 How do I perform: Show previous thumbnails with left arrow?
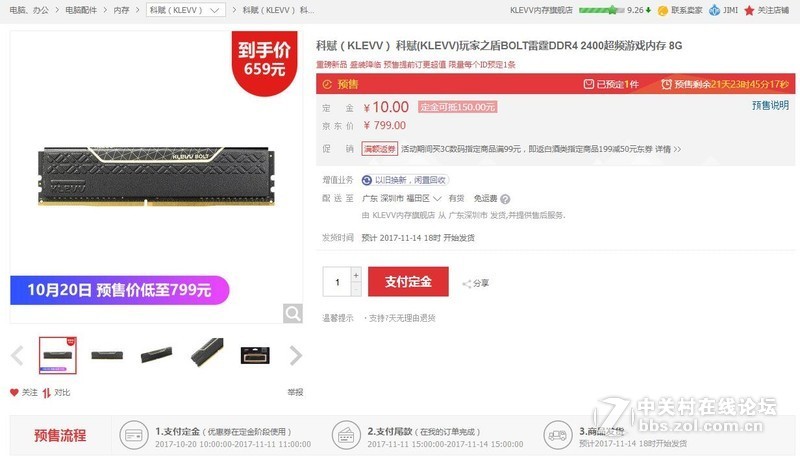(x=17, y=355)
